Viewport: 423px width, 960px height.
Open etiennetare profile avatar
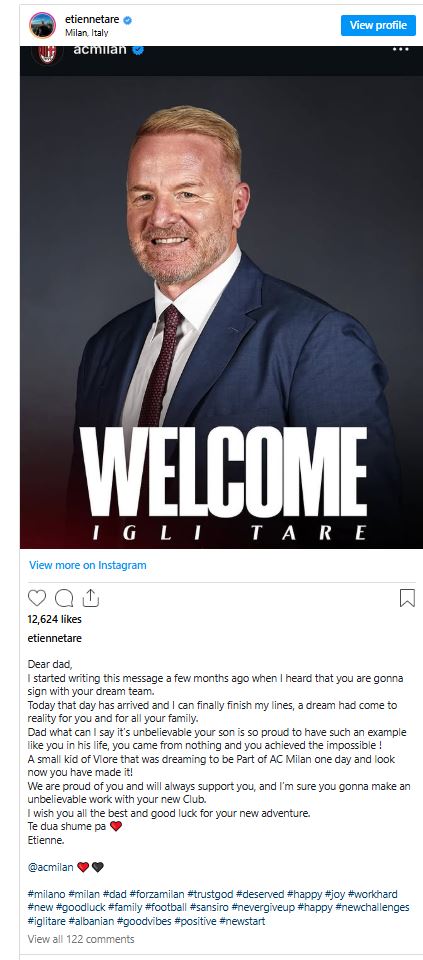42,25
